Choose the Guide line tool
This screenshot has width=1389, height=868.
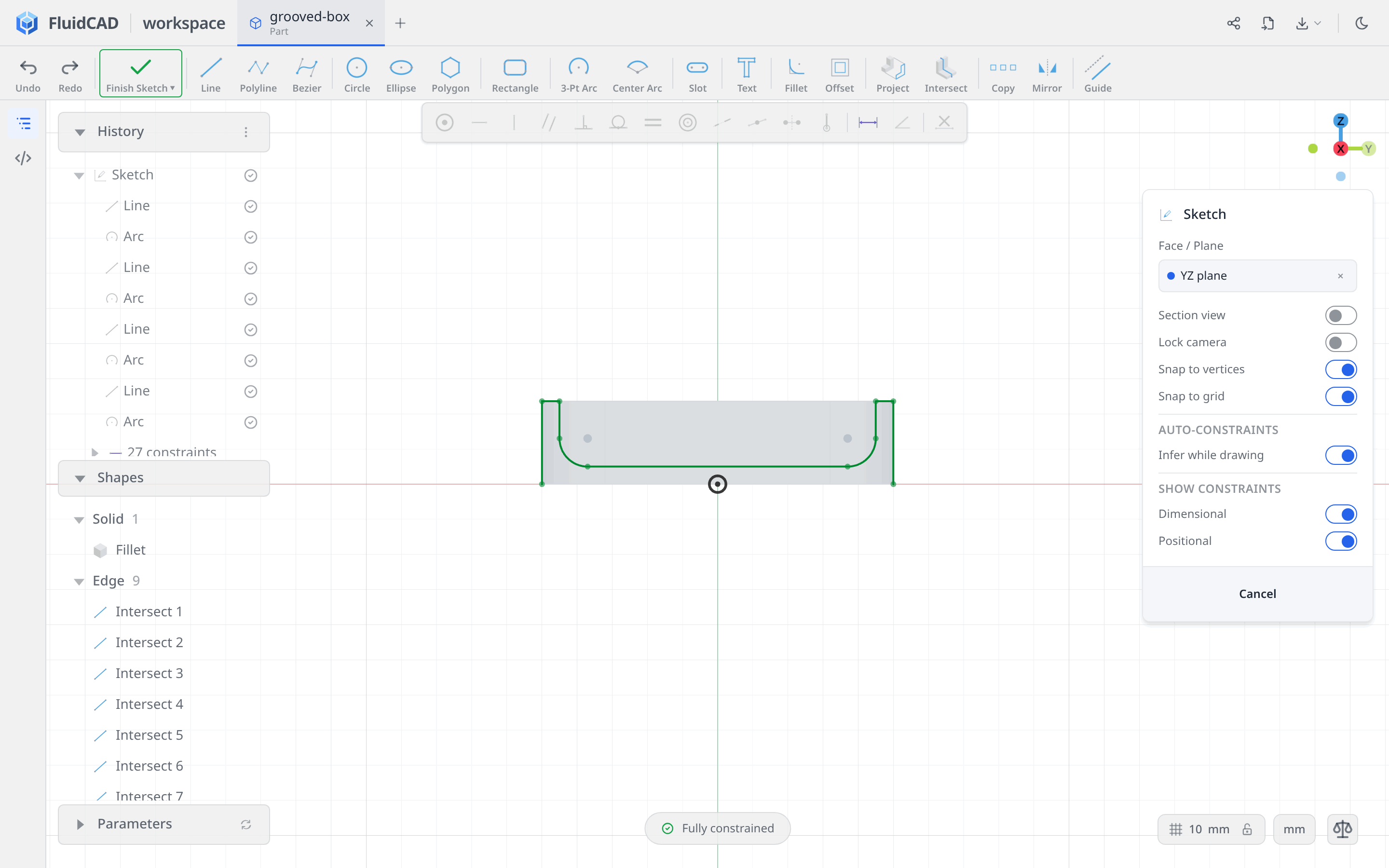[x=1097, y=75]
